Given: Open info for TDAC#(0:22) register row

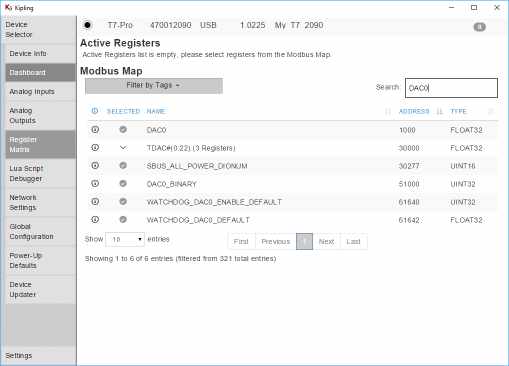Looking at the screenshot, I should tap(95, 148).
